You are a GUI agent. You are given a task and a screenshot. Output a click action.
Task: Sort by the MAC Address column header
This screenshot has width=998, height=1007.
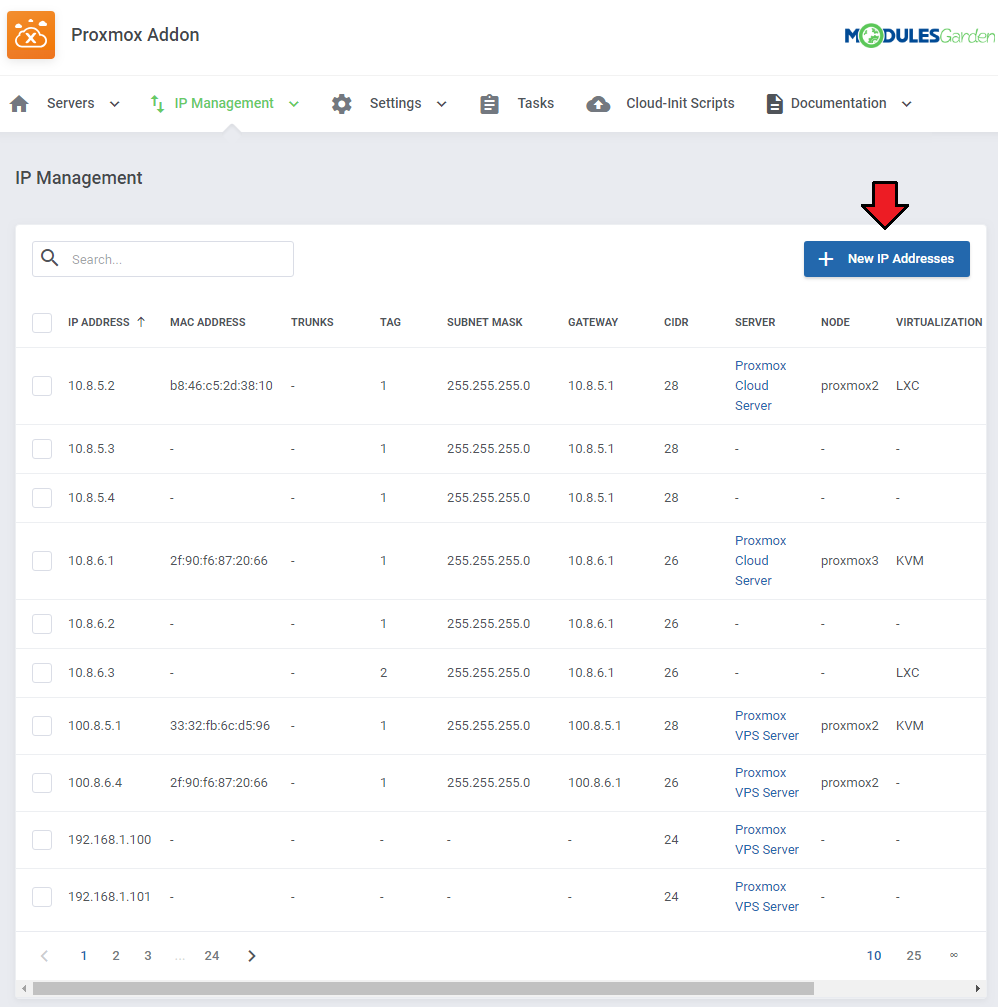click(x=207, y=322)
